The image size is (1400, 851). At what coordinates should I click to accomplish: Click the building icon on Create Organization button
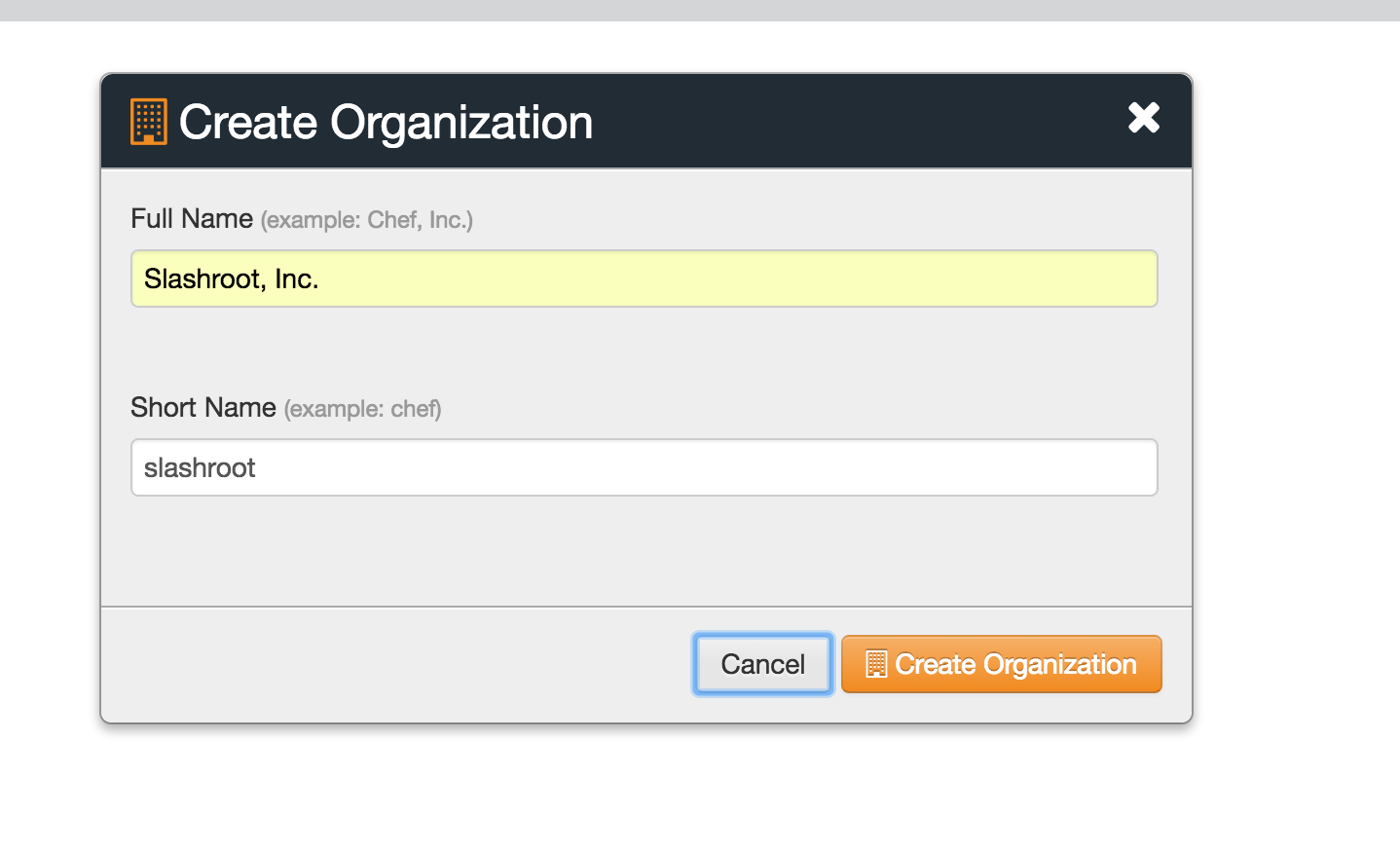(x=877, y=664)
